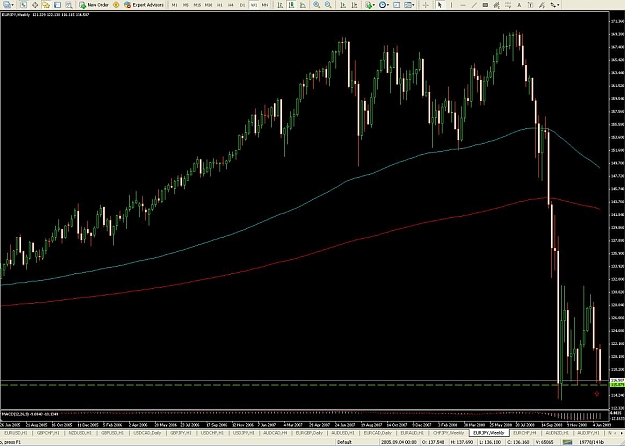
Task: Switch to H1 timeframe
Action: pos(220,5)
